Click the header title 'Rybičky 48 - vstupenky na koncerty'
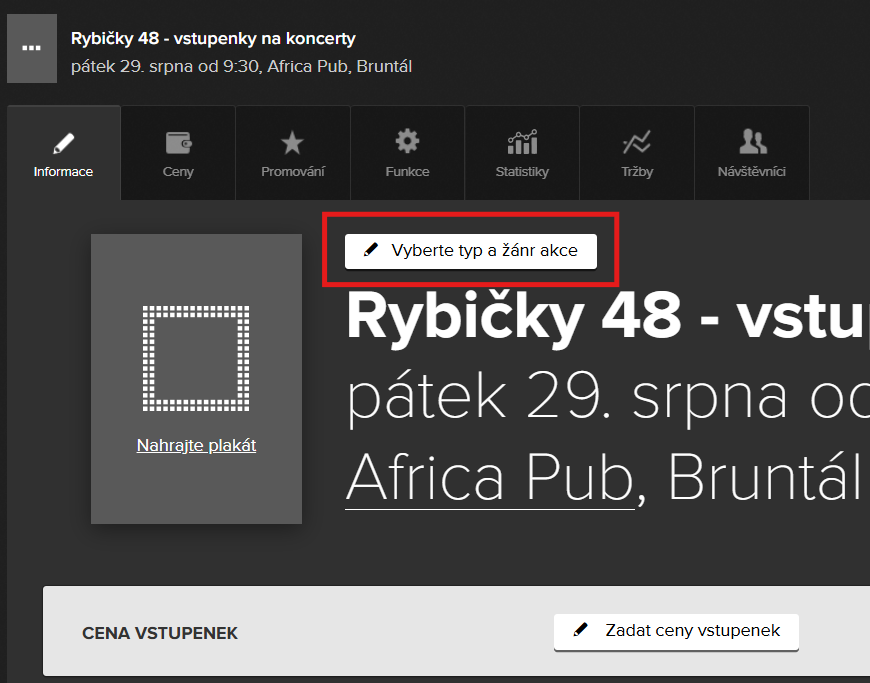Screen dimensions: 870x683 (213, 39)
